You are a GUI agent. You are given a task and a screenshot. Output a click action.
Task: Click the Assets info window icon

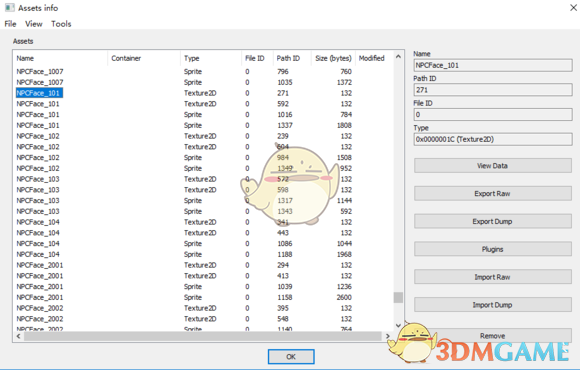tap(9, 8)
